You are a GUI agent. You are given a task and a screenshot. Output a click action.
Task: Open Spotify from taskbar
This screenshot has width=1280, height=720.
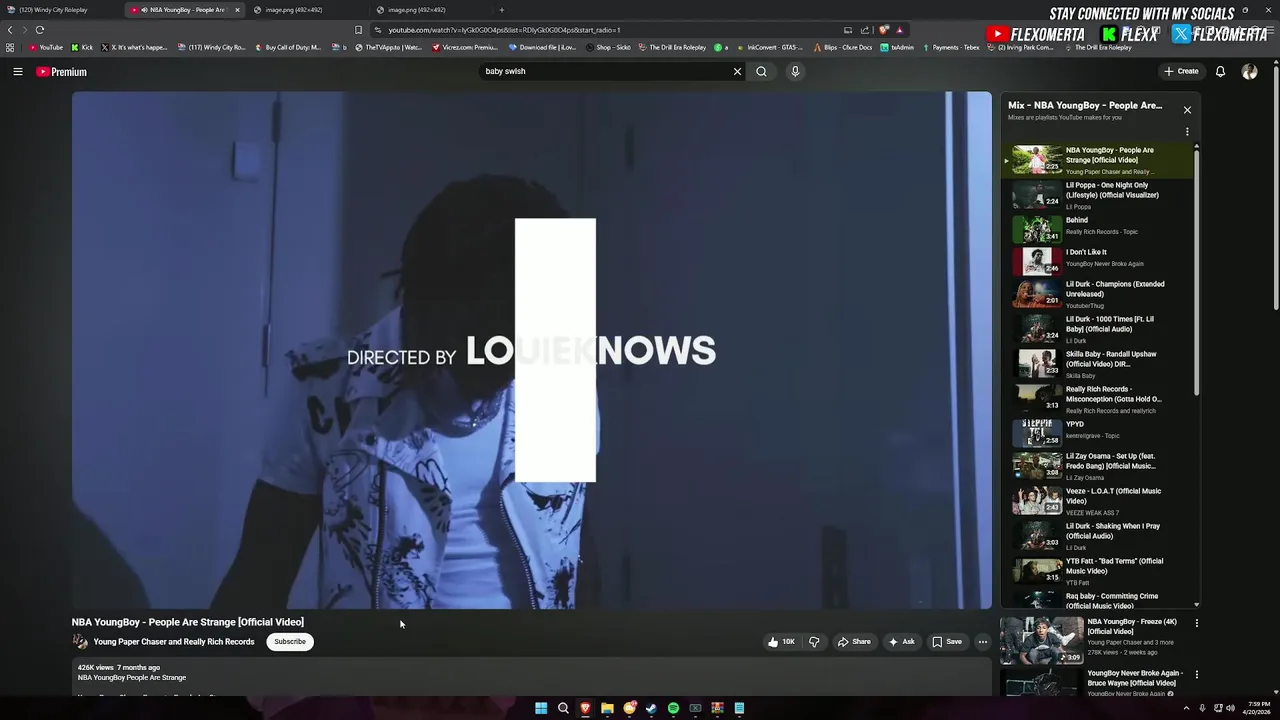673,708
